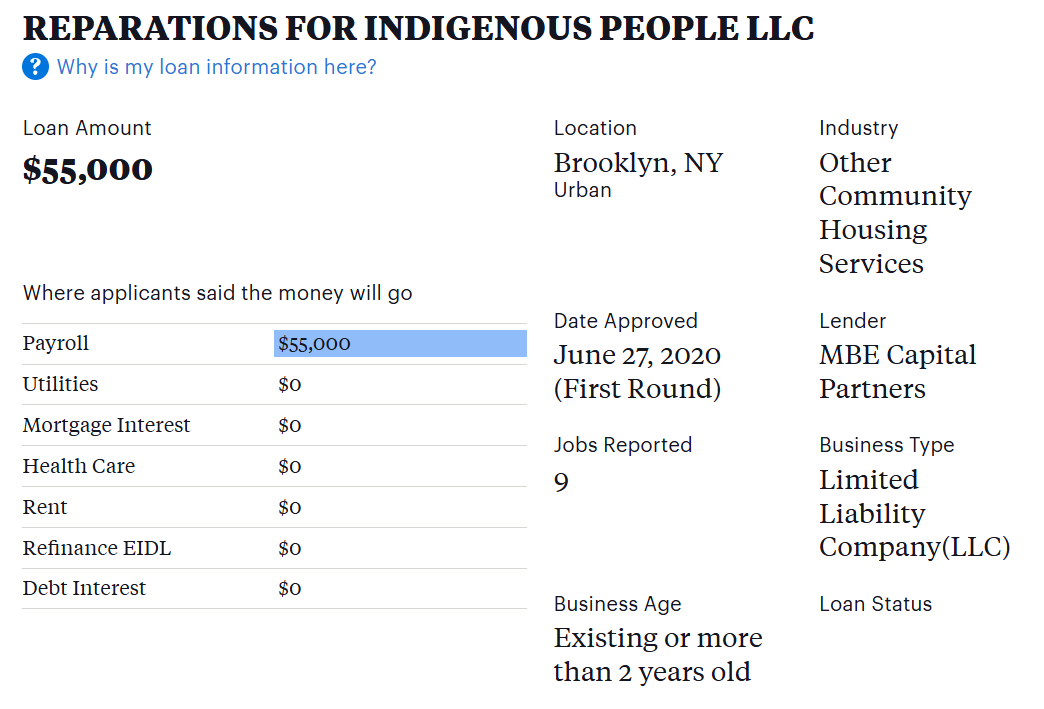1044x709 pixels.
Task: Click the Other Community Housing Services industry text
Action: (894, 213)
